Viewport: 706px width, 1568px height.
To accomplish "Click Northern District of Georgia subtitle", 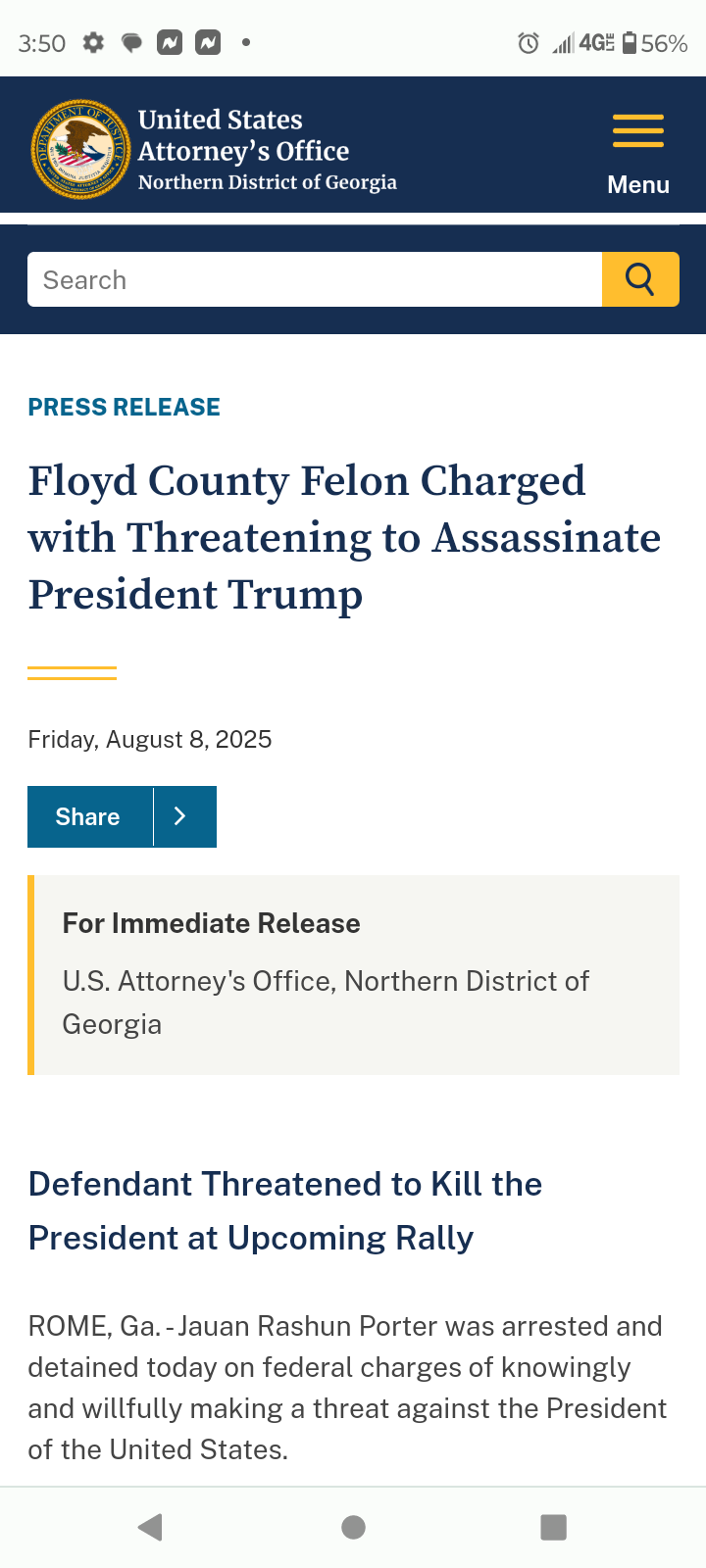I will tap(268, 182).
